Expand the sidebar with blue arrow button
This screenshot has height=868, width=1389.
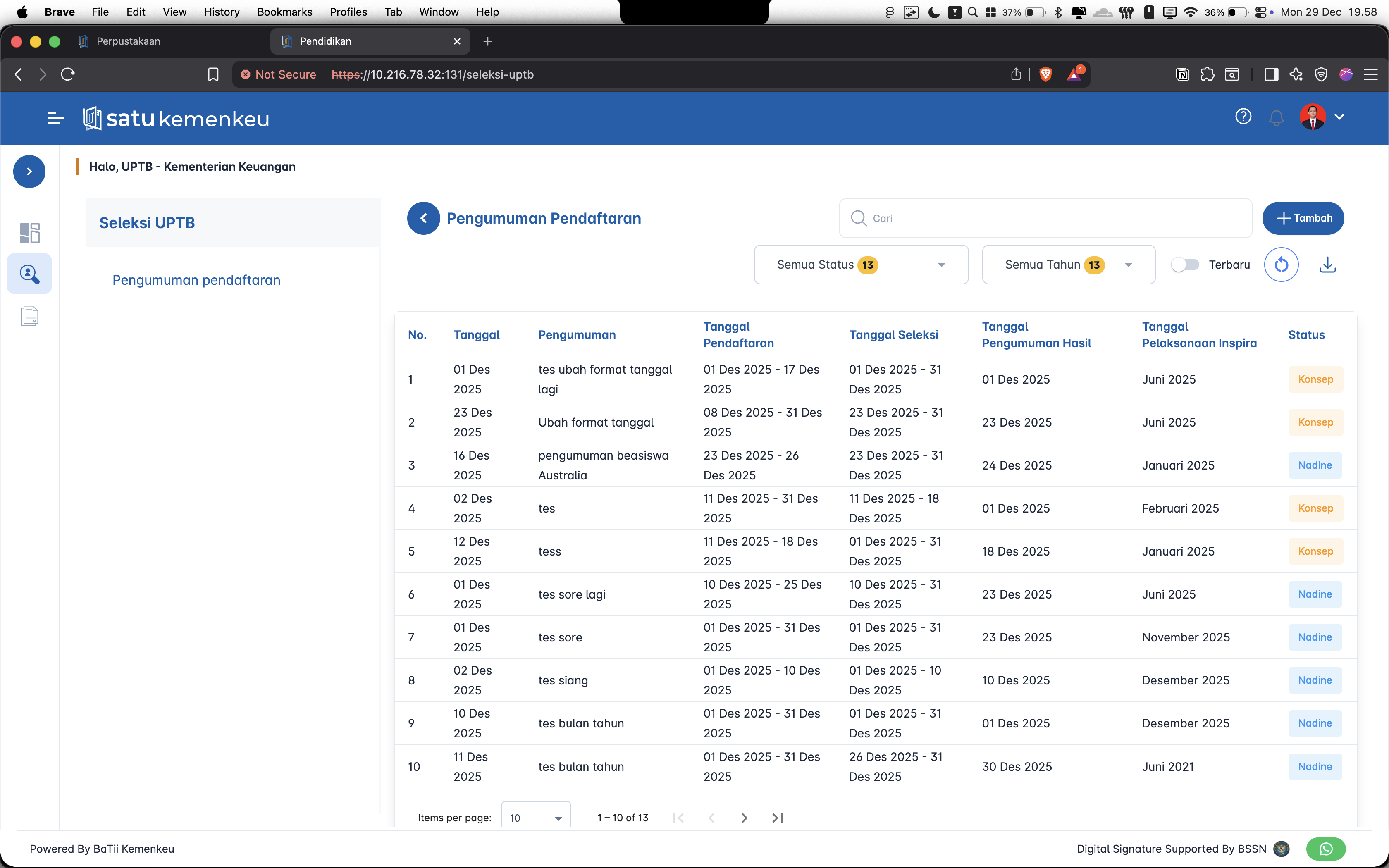click(29, 171)
